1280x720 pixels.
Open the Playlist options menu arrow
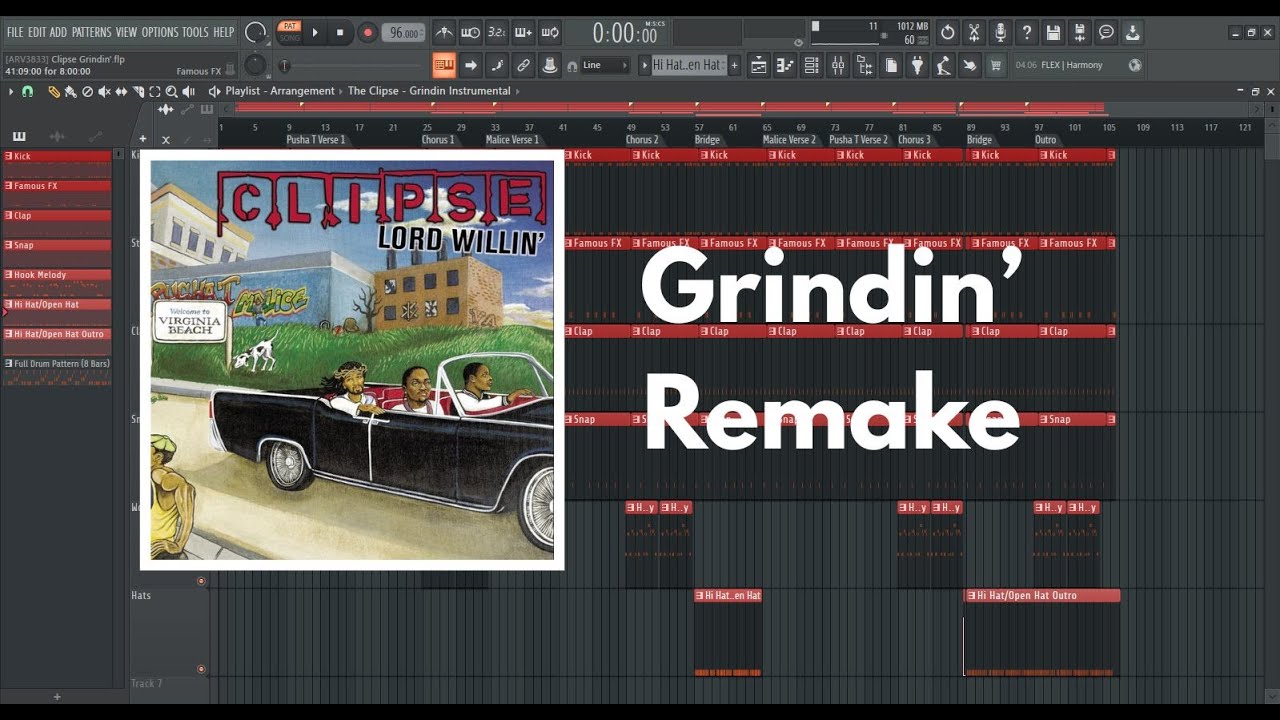(x=11, y=91)
